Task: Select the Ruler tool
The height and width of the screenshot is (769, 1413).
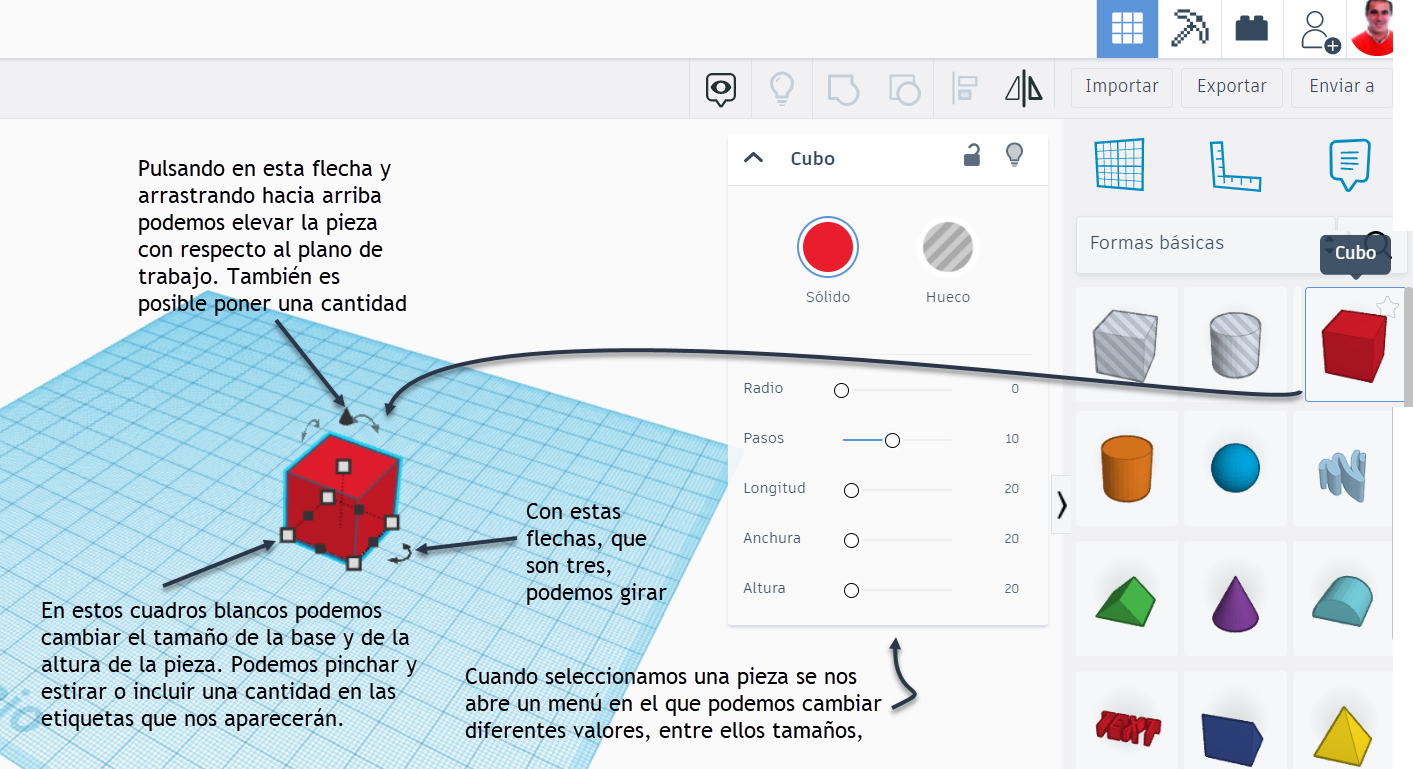Action: 1236,165
